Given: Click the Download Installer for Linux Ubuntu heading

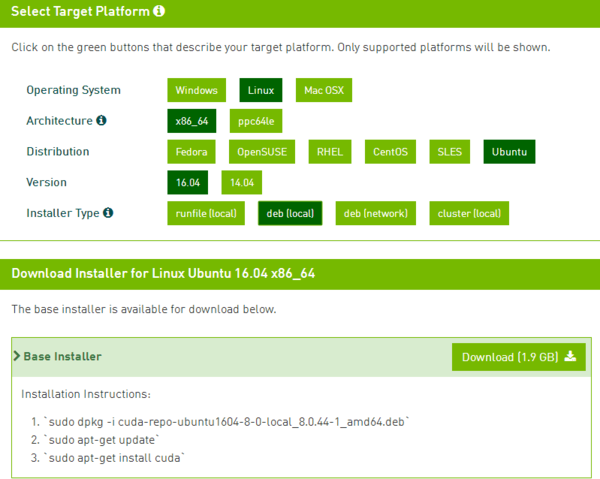Looking at the screenshot, I should coord(163,273).
